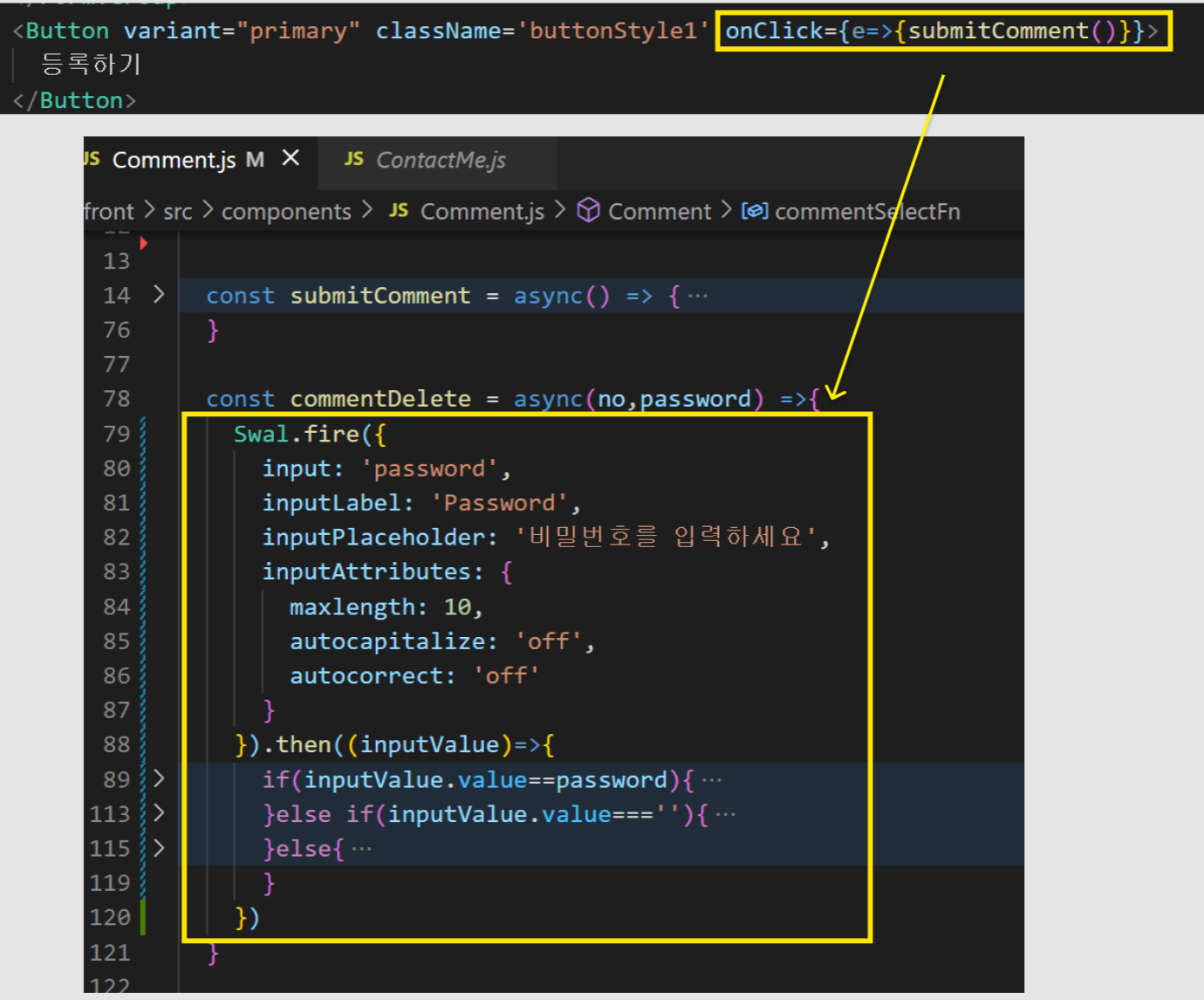
Task: Open the Comment.js breadcrumb file entry
Action: [482, 211]
